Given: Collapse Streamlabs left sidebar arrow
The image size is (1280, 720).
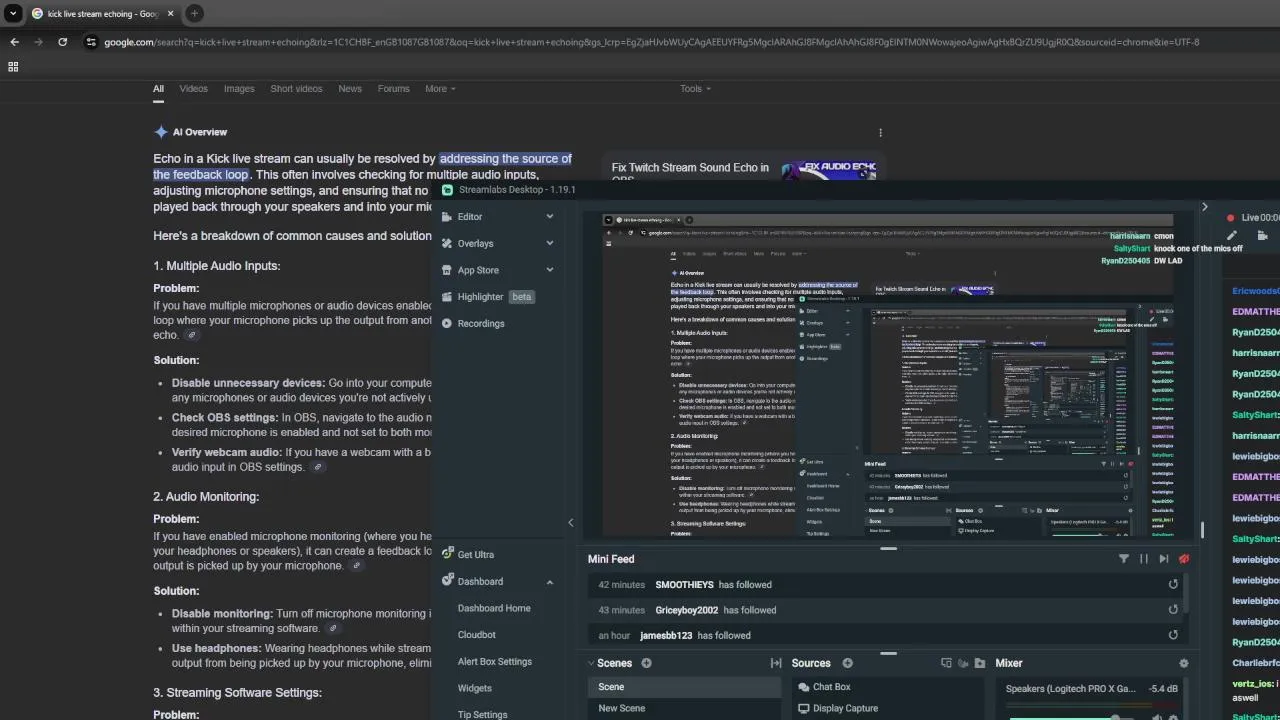Looking at the screenshot, I should click(x=571, y=522).
